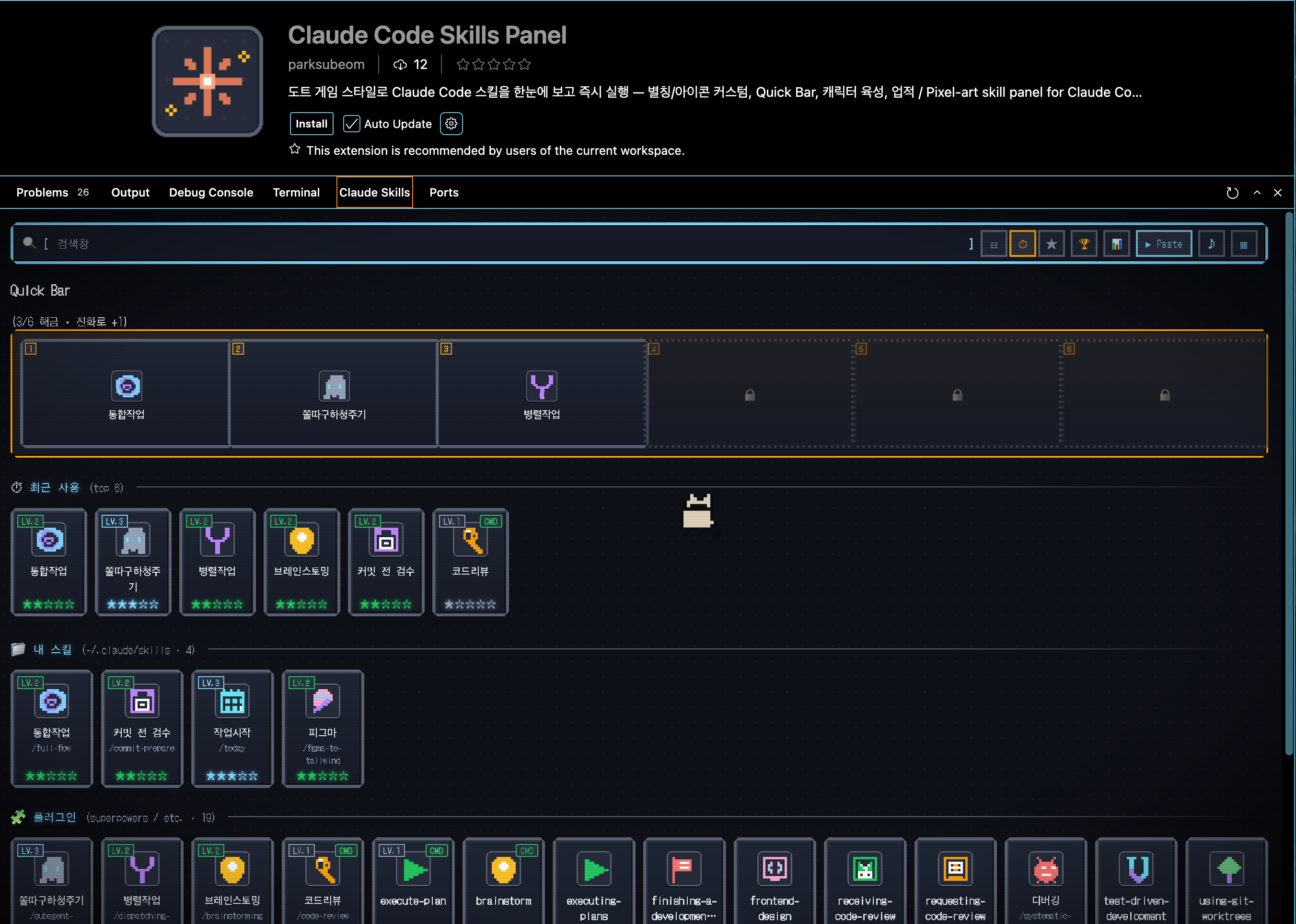Open the achievements trophy panel
This screenshot has height=924, width=1296.
(x=1084, y=244)
